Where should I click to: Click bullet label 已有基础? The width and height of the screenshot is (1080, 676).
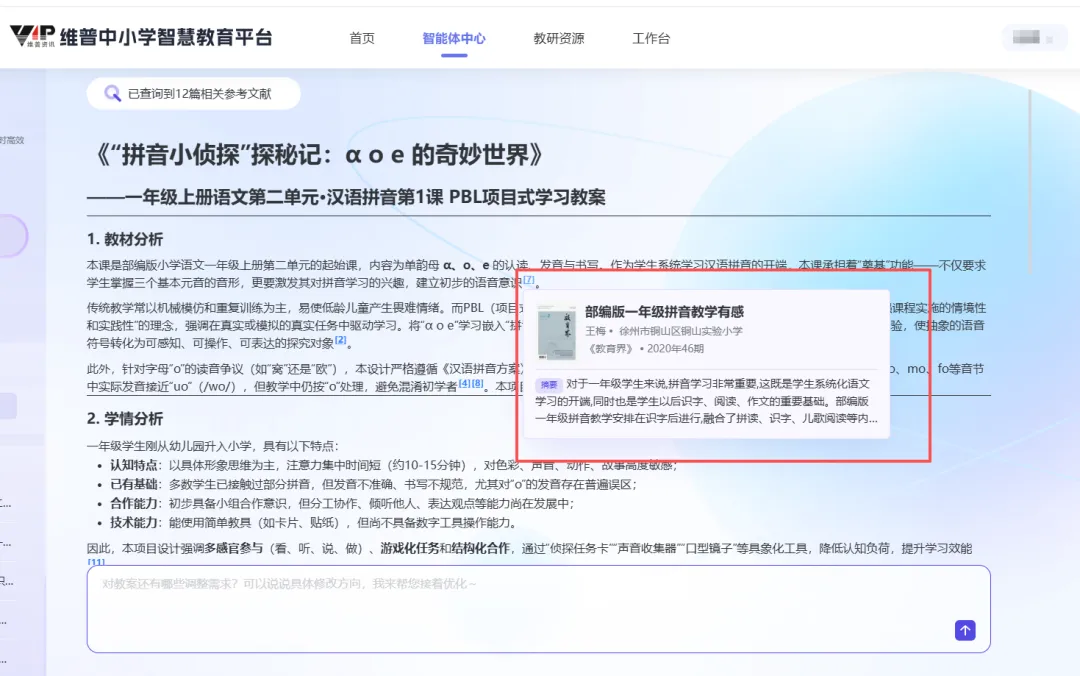pos(134,484)
